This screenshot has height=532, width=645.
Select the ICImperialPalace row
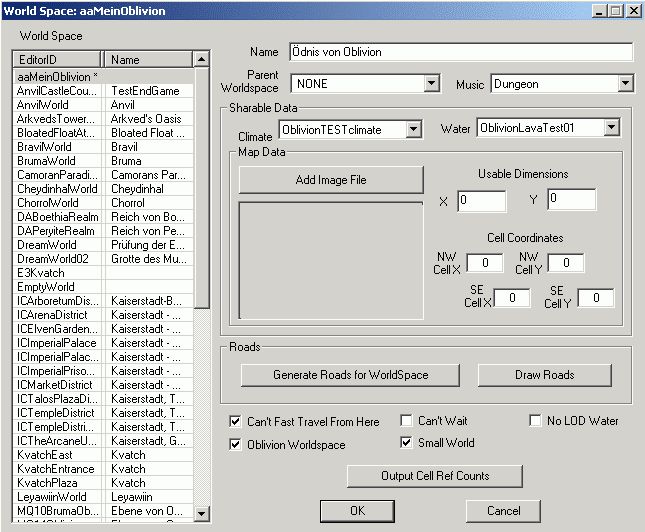click(x=104, y=343)
